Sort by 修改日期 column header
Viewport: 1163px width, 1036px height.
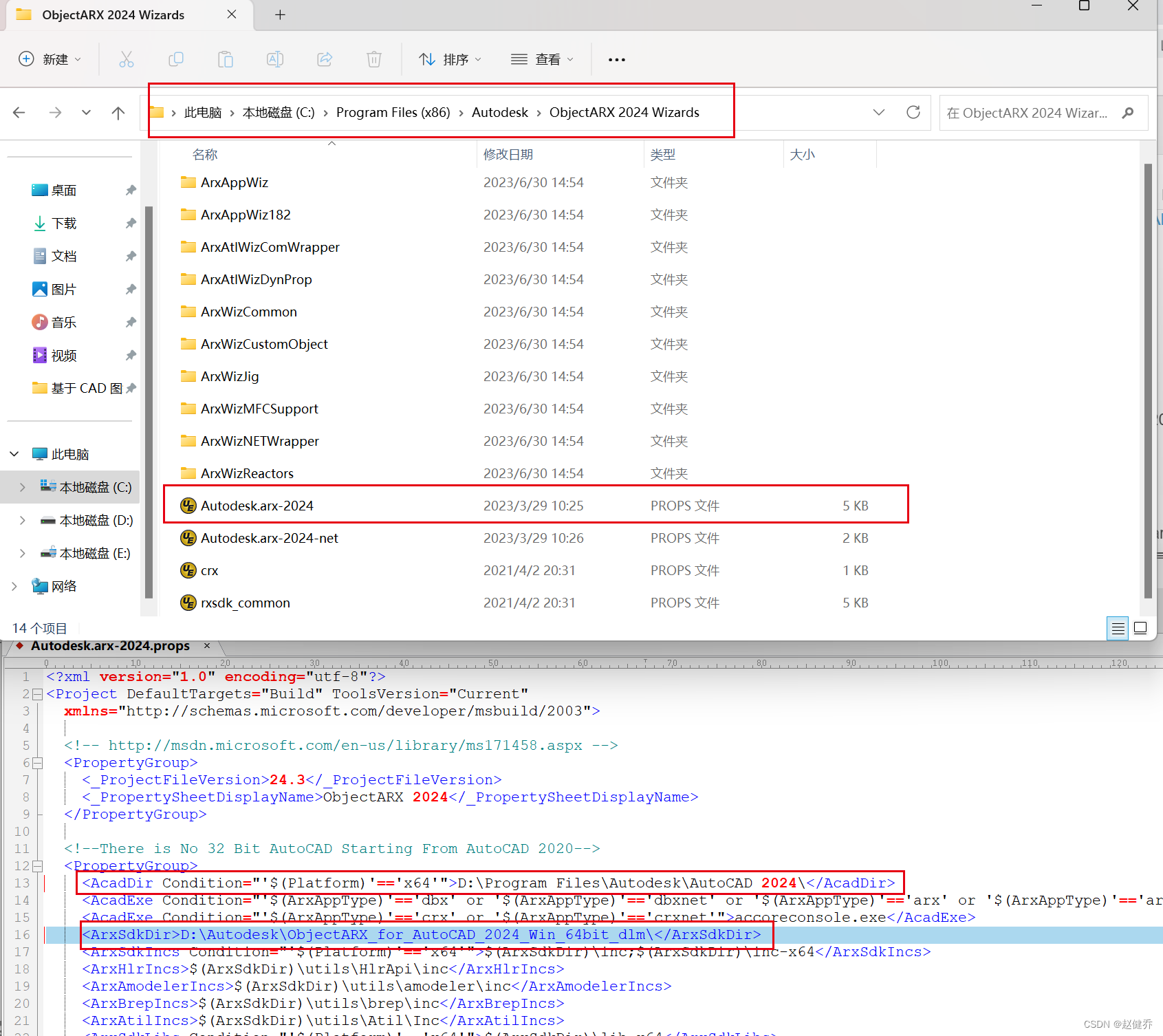(x=508, y=155)
